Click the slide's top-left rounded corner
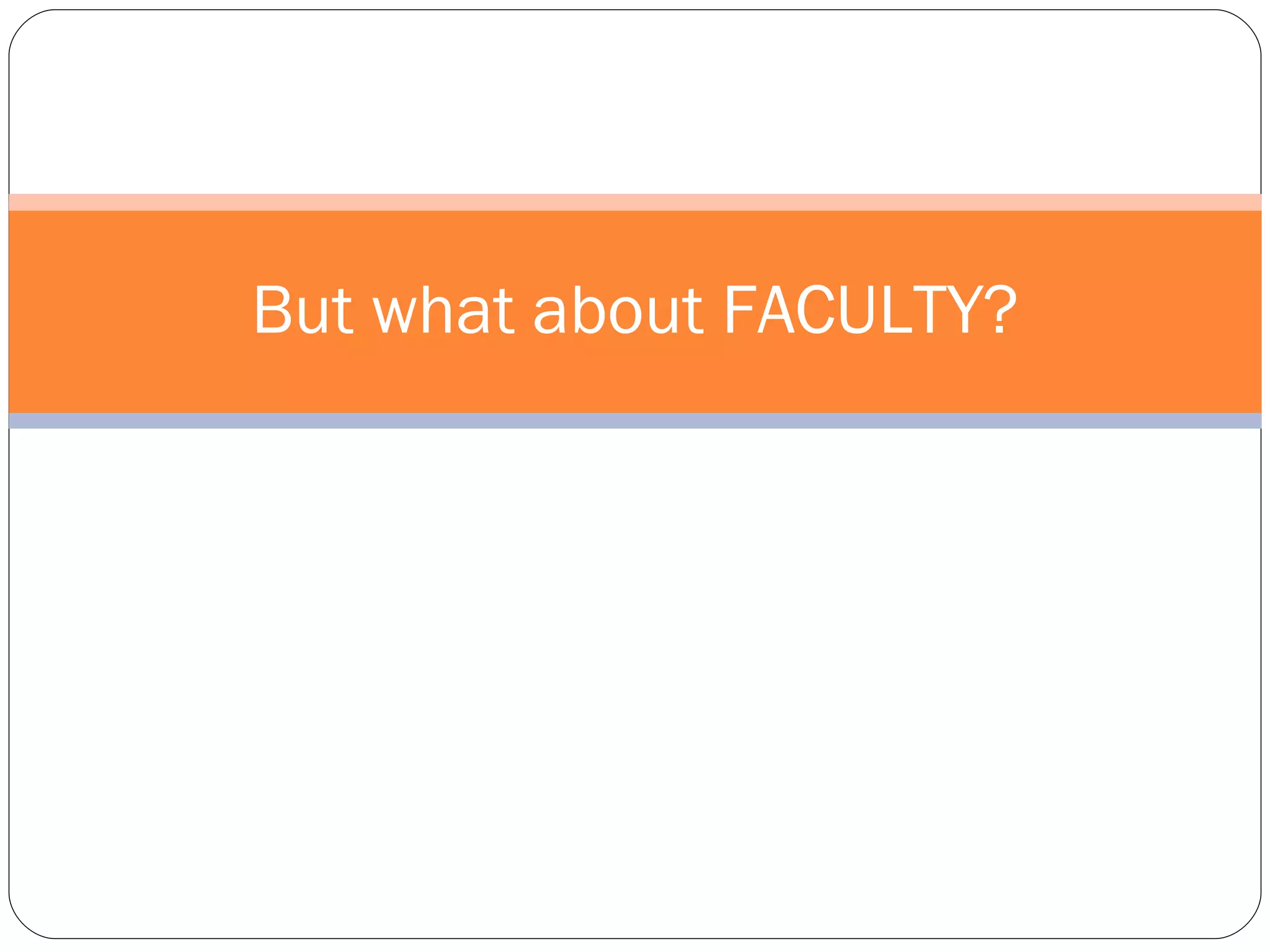This screenshot has height=952, width=1270. pos(24,25)
